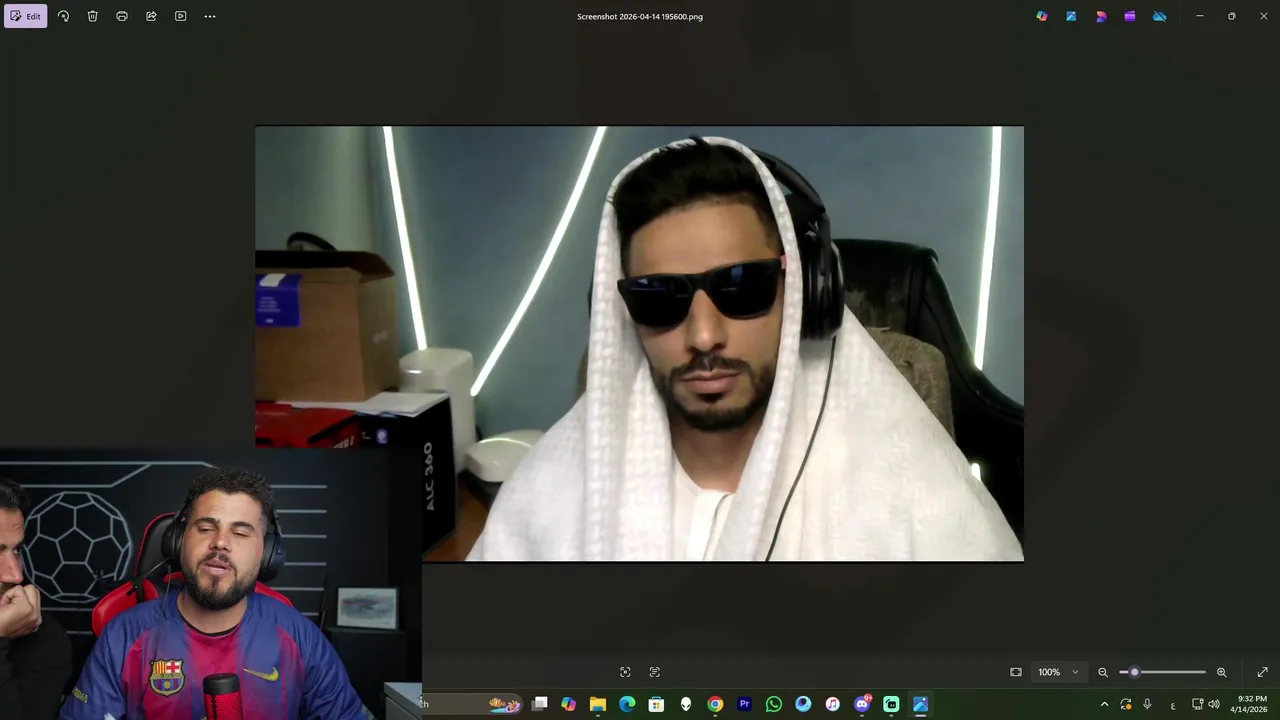Start slideshow with the play icon
Viewport: 1280px width, 720px height.
click(x=180, y=16)
